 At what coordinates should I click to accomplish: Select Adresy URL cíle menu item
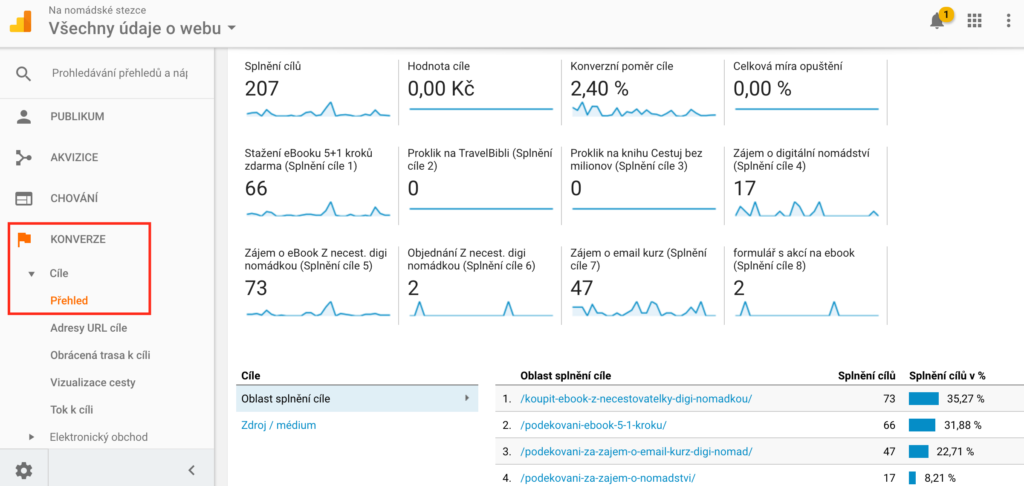(x=88, y=328)
